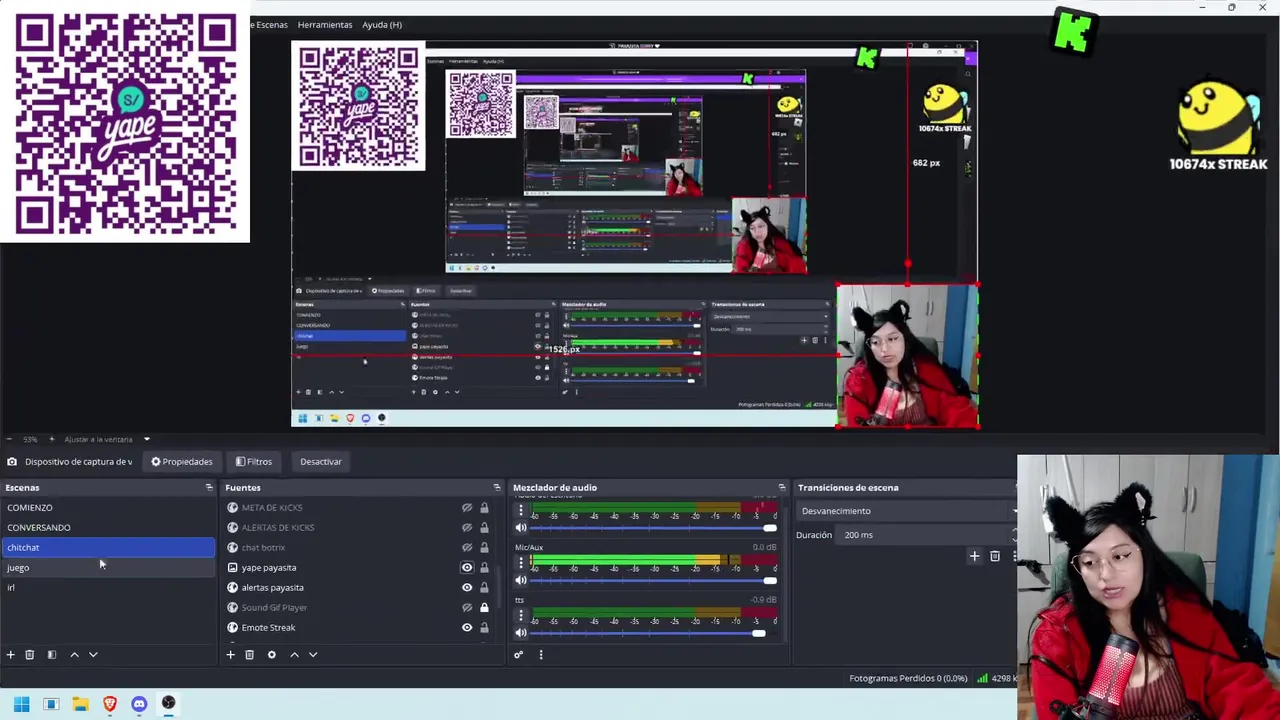This screenshot has width=1280, height=720.
Task: Open Windows Start menu
Action: (x=21, y=704)
